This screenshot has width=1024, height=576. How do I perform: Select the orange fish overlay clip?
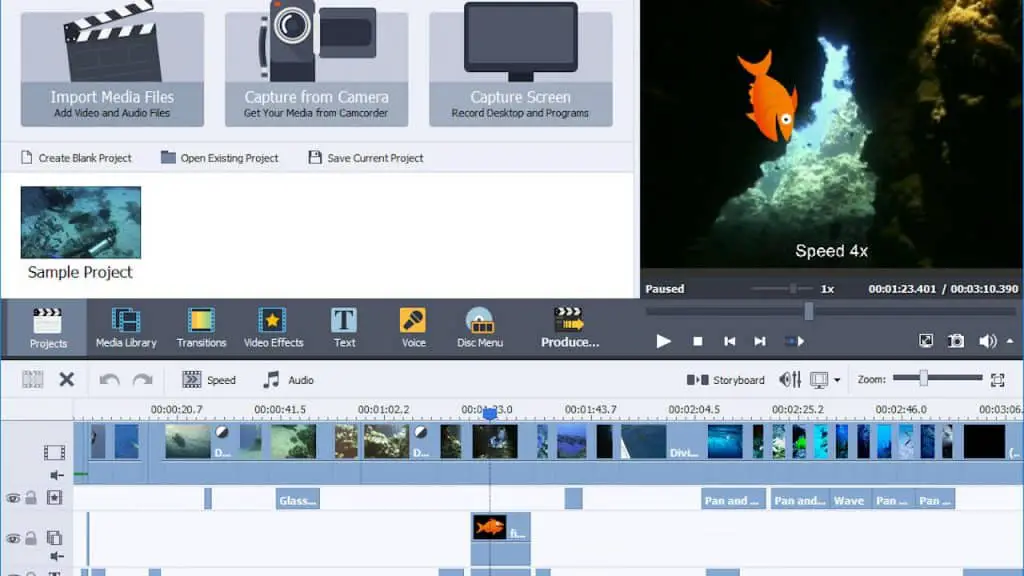[501, 528]
